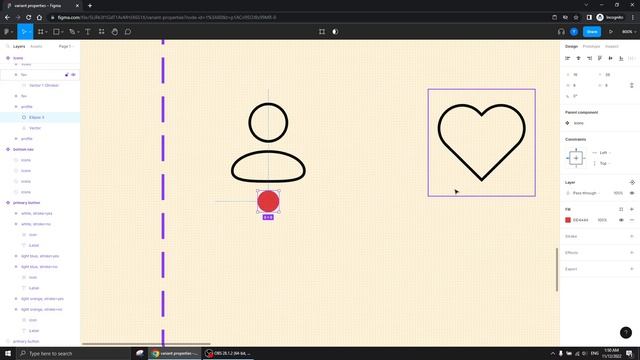The width and height of the screenshot is (640, 360).
Task: Open Windows Start menu
Action: (8, 353)
